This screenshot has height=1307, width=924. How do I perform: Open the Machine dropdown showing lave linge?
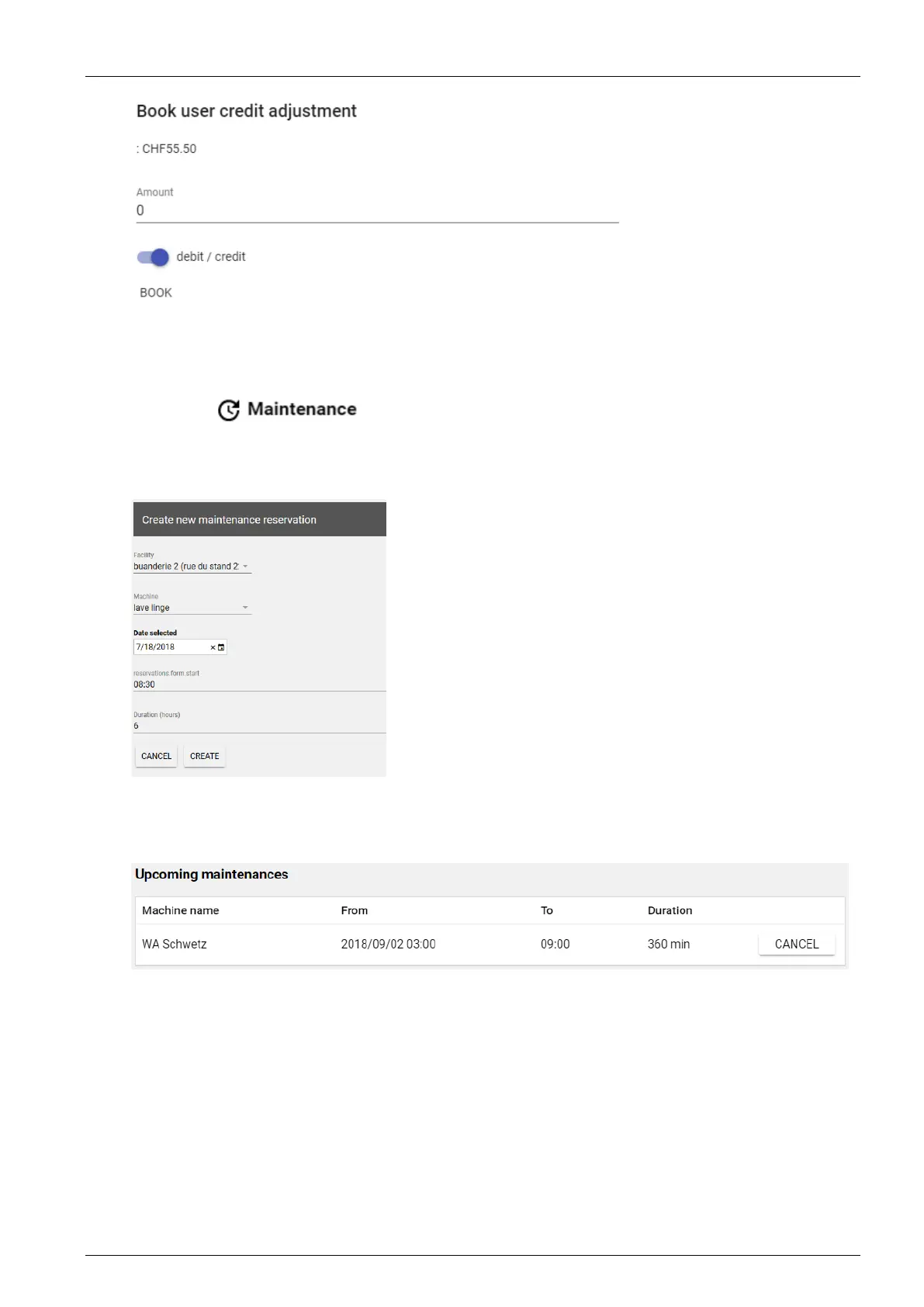tap(192, 608)
